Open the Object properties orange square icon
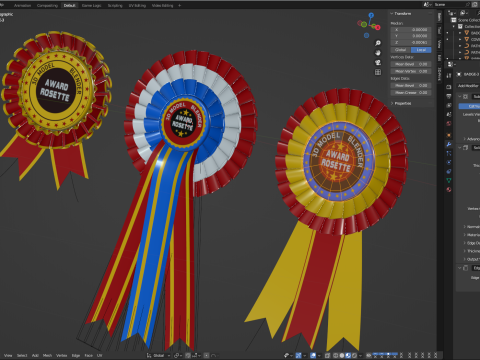Image resolution: width=480 pixels, height=360 pixels. (449, 135)
